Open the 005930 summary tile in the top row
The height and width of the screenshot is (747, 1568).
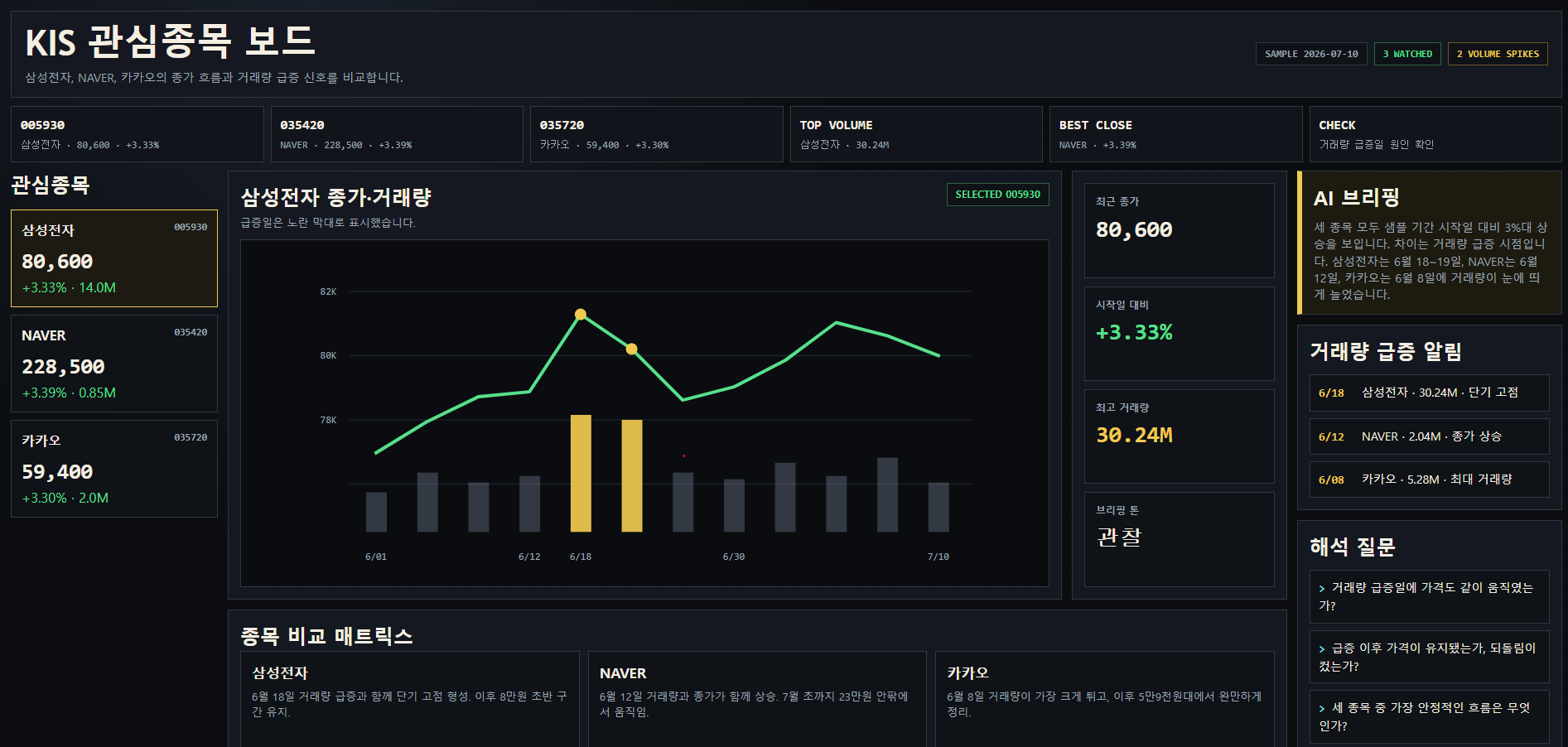pyautogui.click(x=138, y=134)
